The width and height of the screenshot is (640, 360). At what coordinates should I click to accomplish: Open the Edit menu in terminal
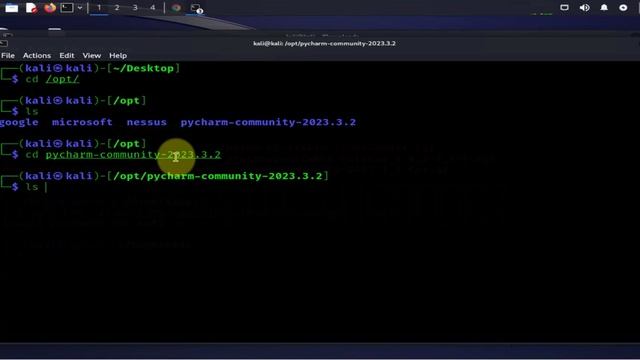[x=67, y=56]
